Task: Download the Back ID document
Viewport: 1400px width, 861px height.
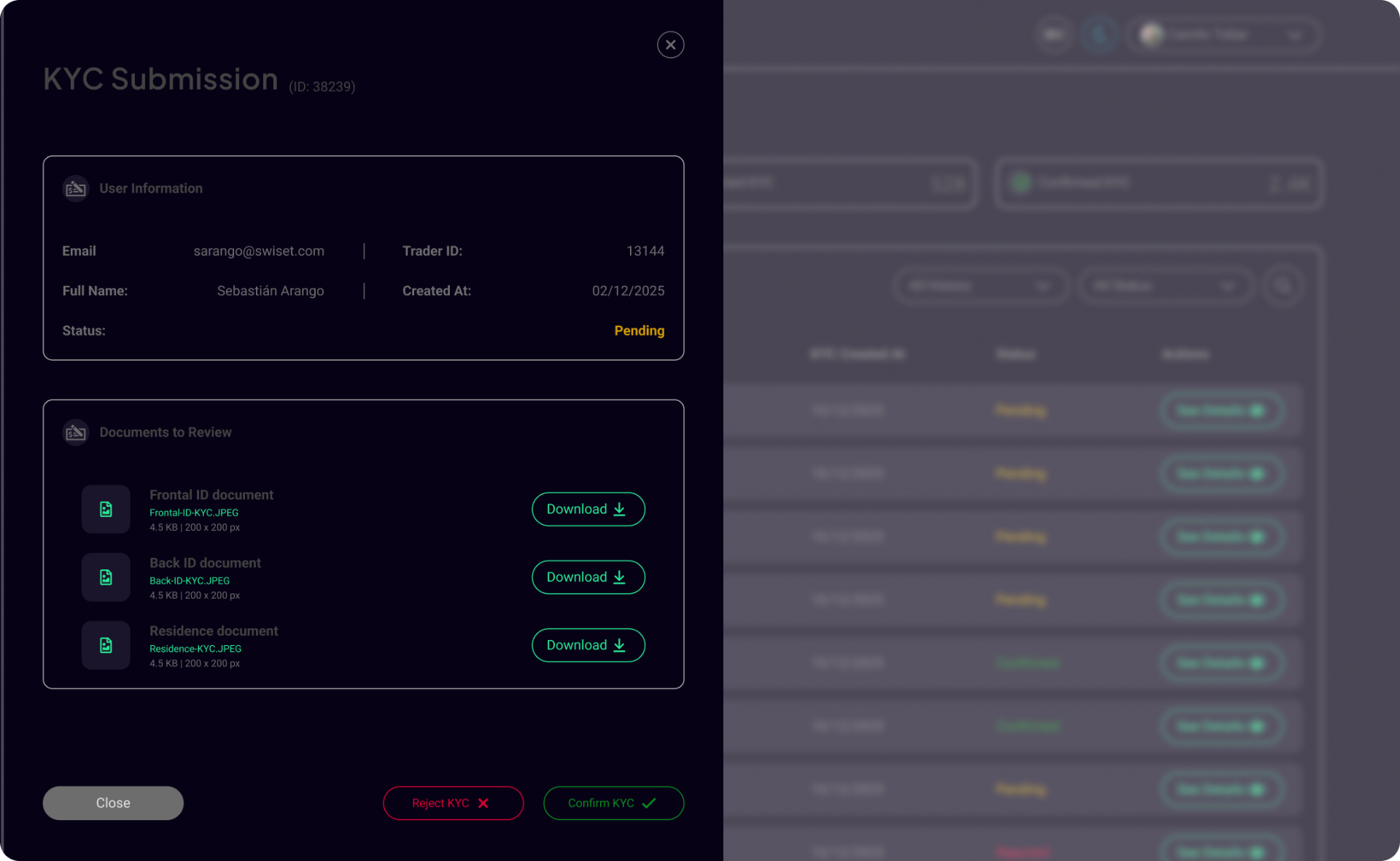Action: [588, 577]
